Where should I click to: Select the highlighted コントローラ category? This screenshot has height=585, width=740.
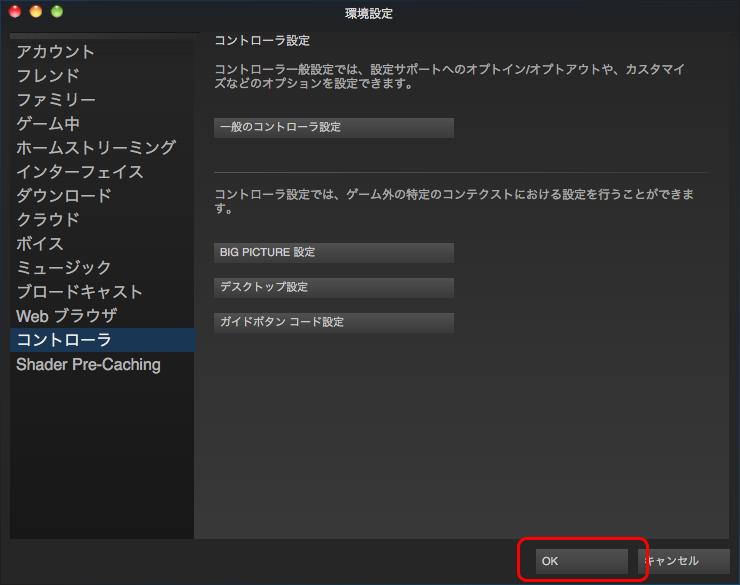click(102, 340)
